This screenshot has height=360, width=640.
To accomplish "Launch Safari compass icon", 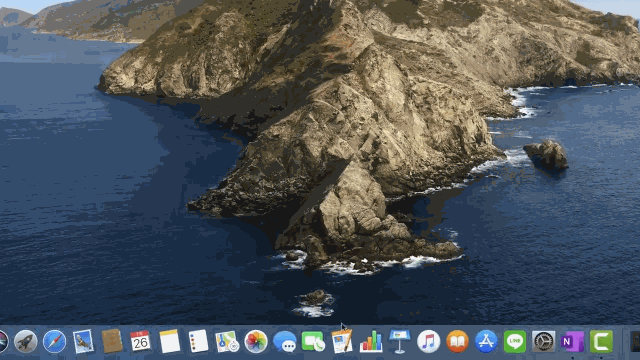I will pyautogui.click(x=55, y=341).
